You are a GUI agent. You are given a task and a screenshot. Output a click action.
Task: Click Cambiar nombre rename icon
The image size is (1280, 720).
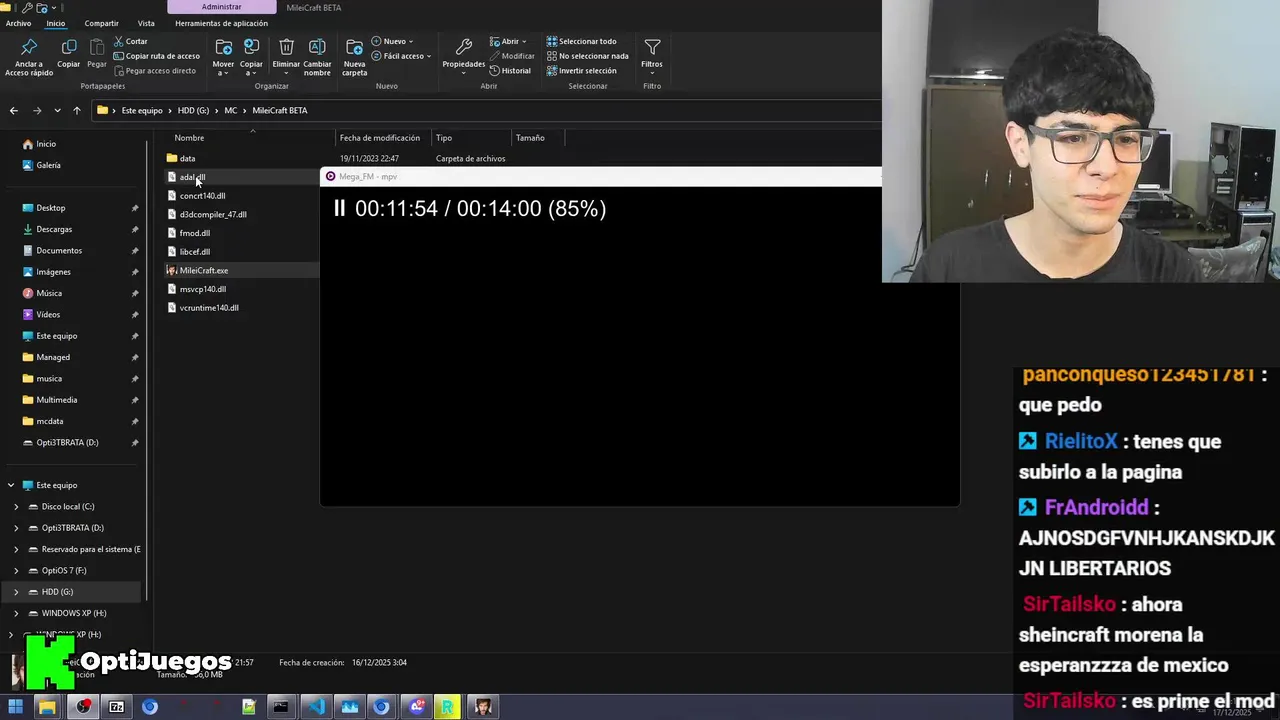[317, 57]
